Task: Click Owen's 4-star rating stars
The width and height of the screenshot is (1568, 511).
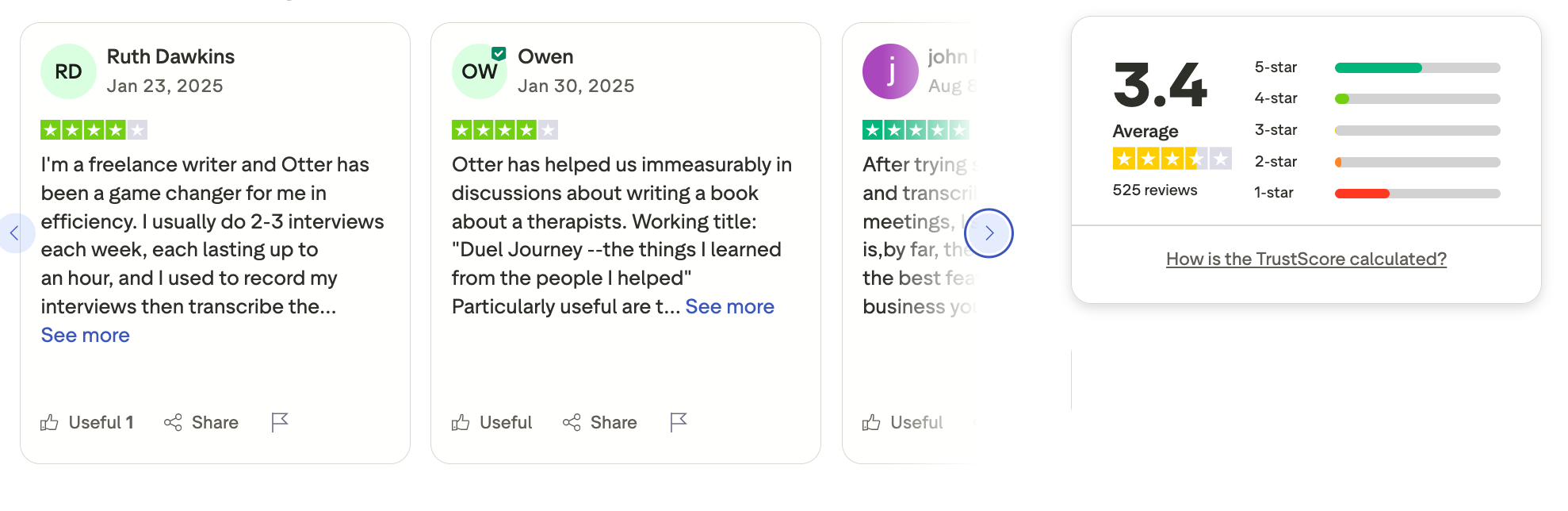Action: pyautogui.click(x=503, y=129)
